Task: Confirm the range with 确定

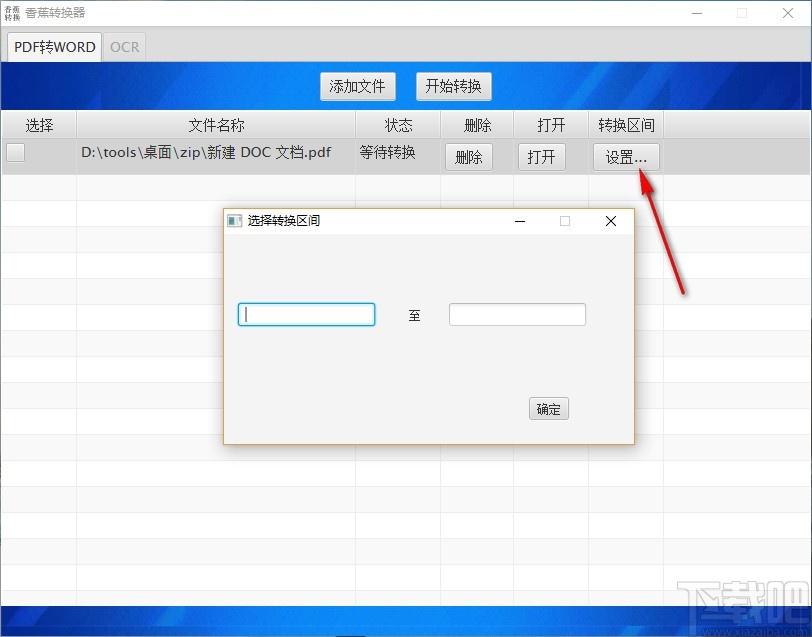Action: (549, 409)
